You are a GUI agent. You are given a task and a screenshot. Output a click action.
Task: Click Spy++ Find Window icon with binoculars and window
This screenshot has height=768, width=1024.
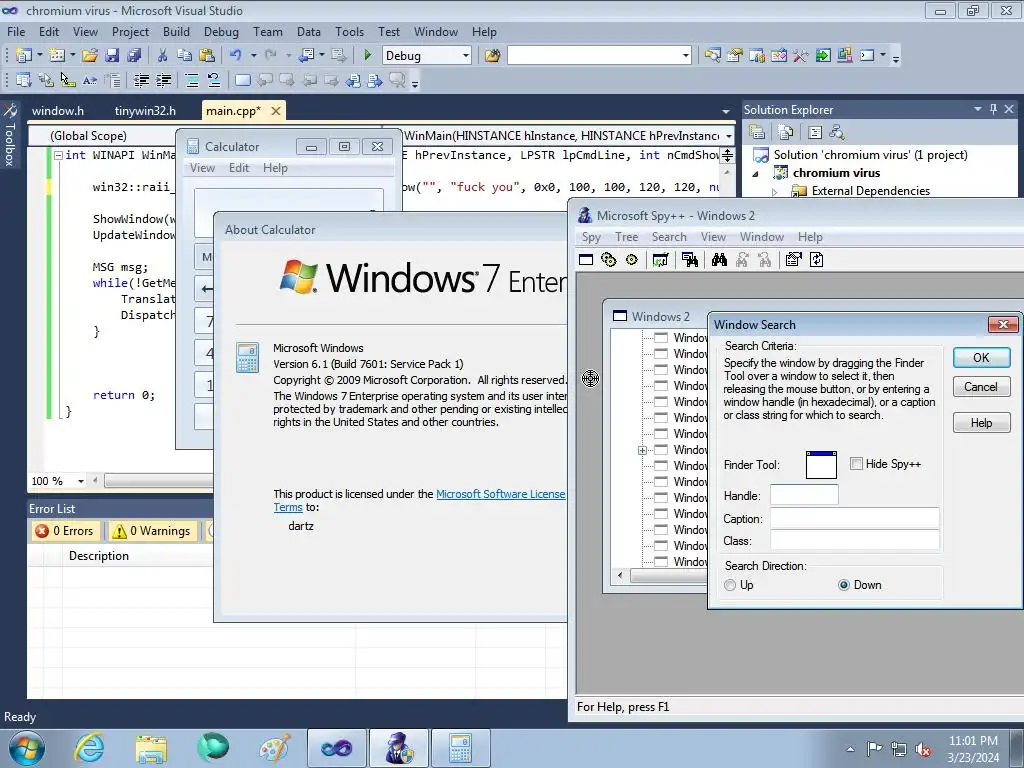pos(690,260)
